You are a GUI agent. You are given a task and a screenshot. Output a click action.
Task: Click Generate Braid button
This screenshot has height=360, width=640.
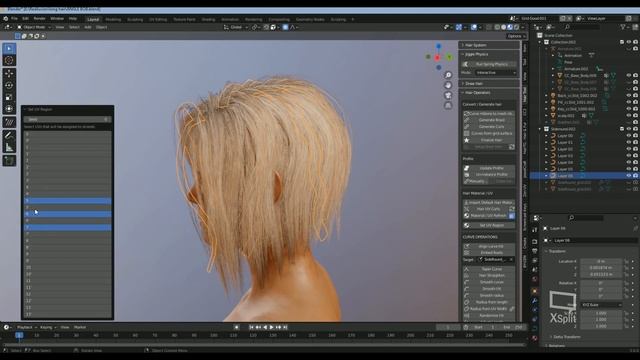click(489, 120)
